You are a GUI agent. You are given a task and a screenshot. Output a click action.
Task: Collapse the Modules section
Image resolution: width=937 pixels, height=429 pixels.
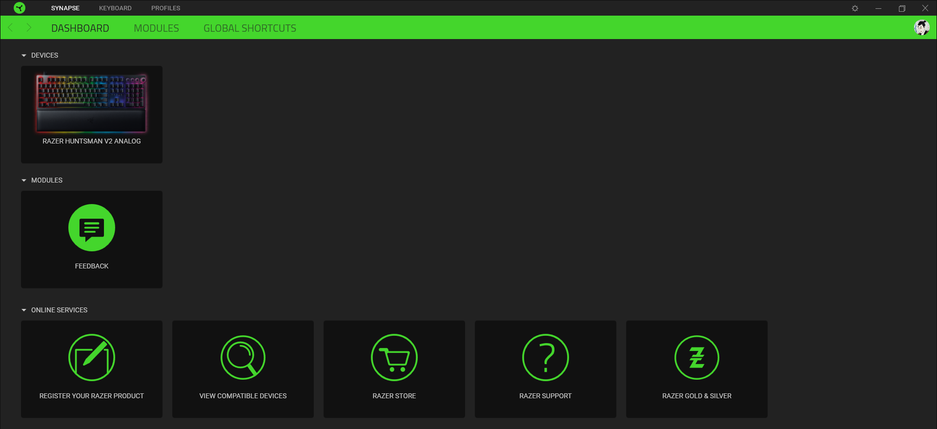(24, 180)
